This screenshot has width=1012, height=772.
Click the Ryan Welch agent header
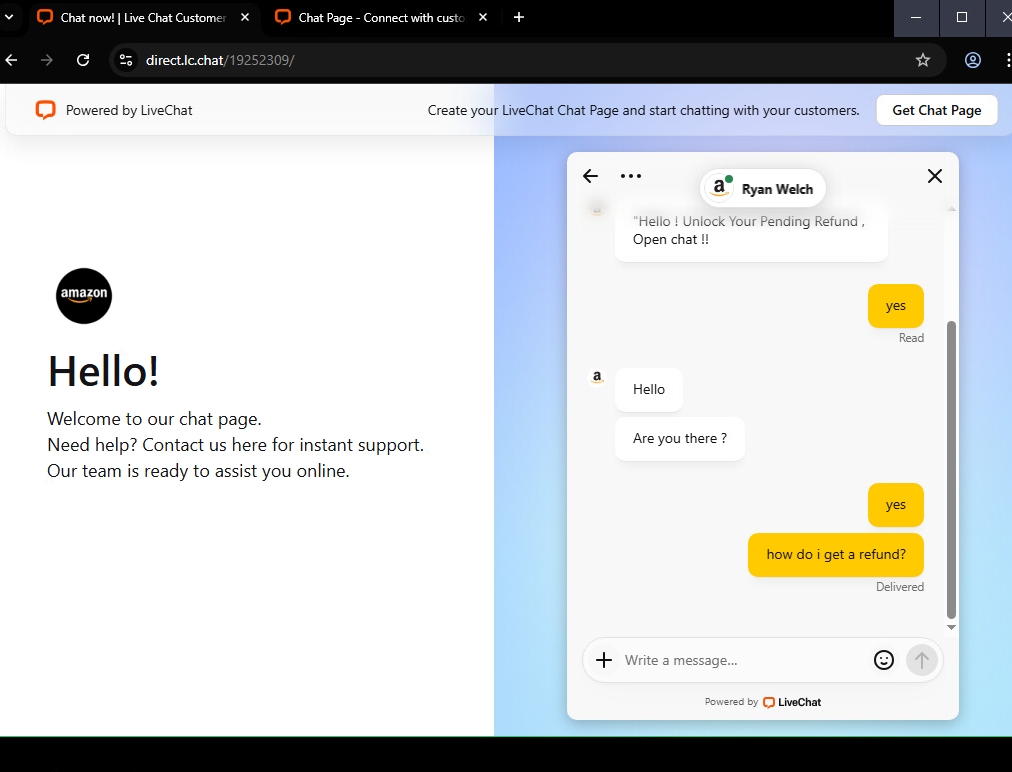coord(764,188)
